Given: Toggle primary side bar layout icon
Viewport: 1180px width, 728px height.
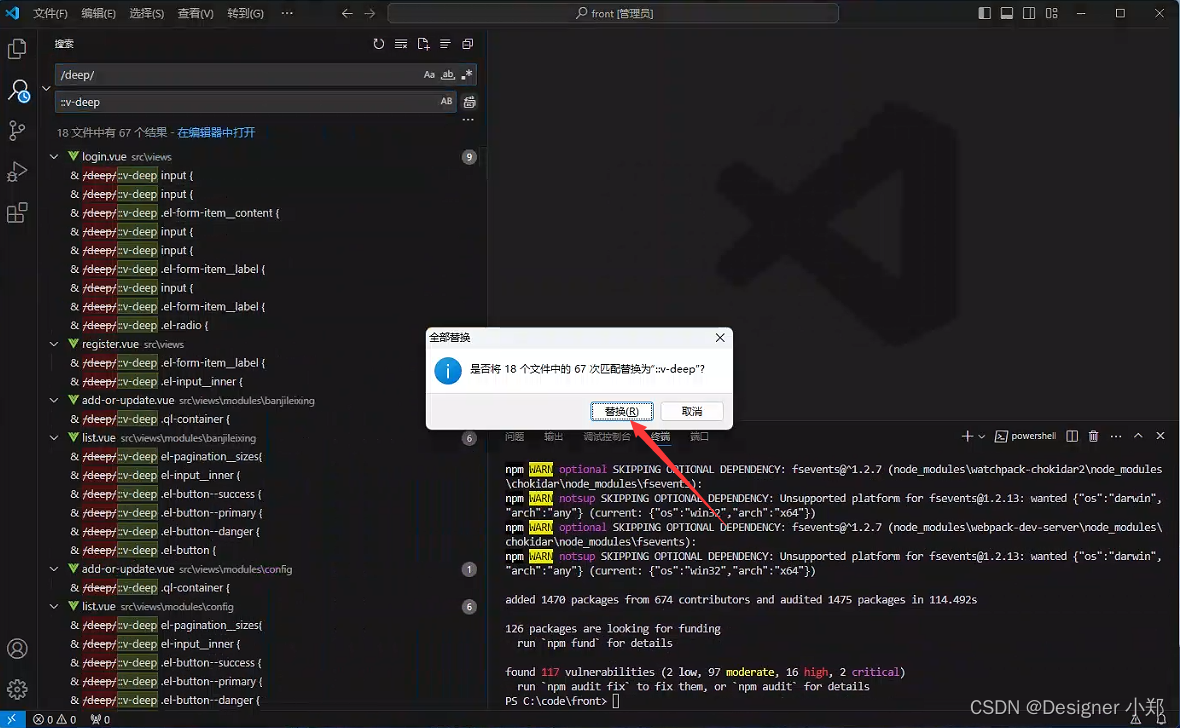Looking at the screenshot, I should tap(984, 14).
